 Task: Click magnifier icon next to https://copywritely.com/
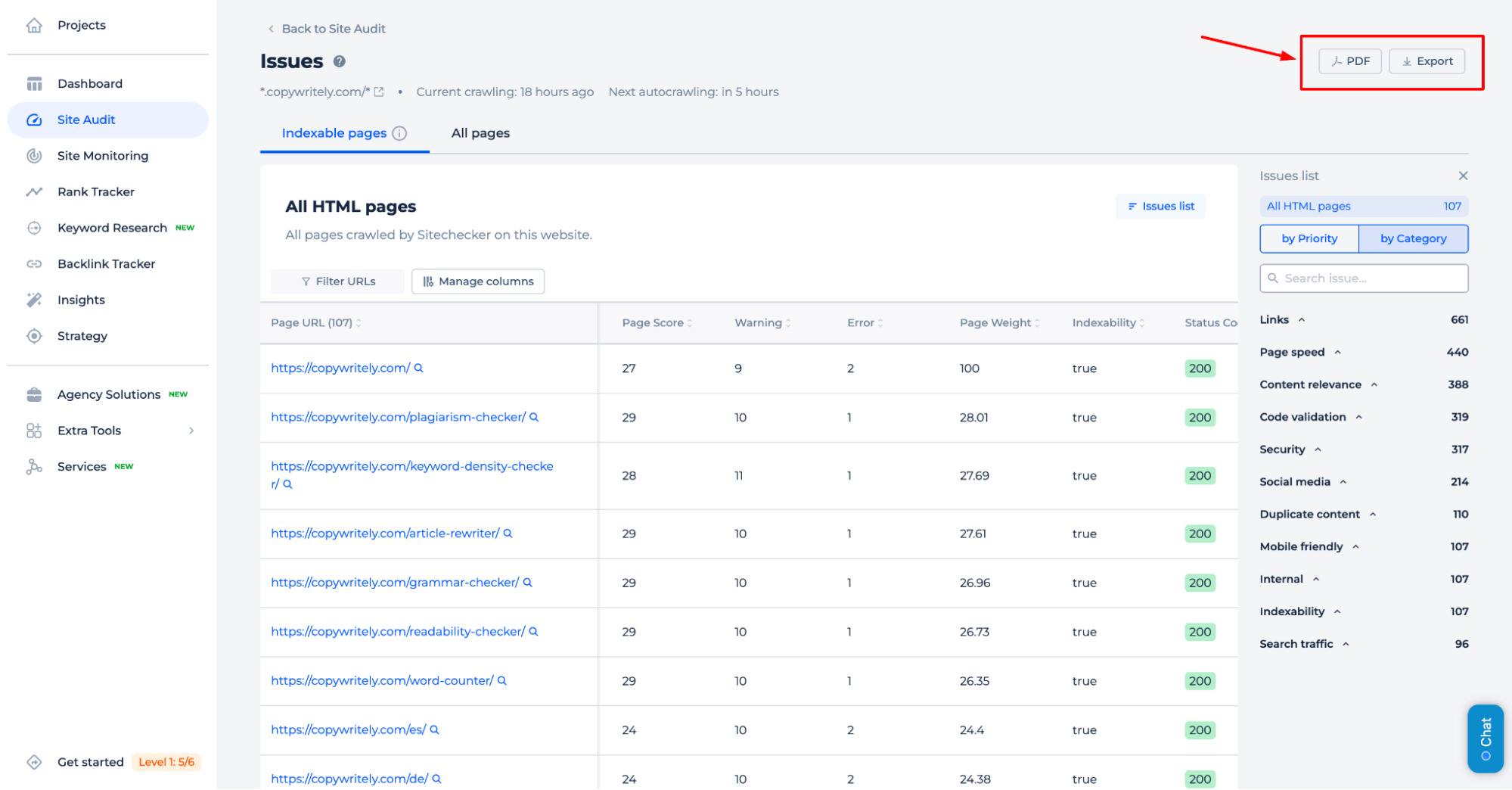click(418, 368)
